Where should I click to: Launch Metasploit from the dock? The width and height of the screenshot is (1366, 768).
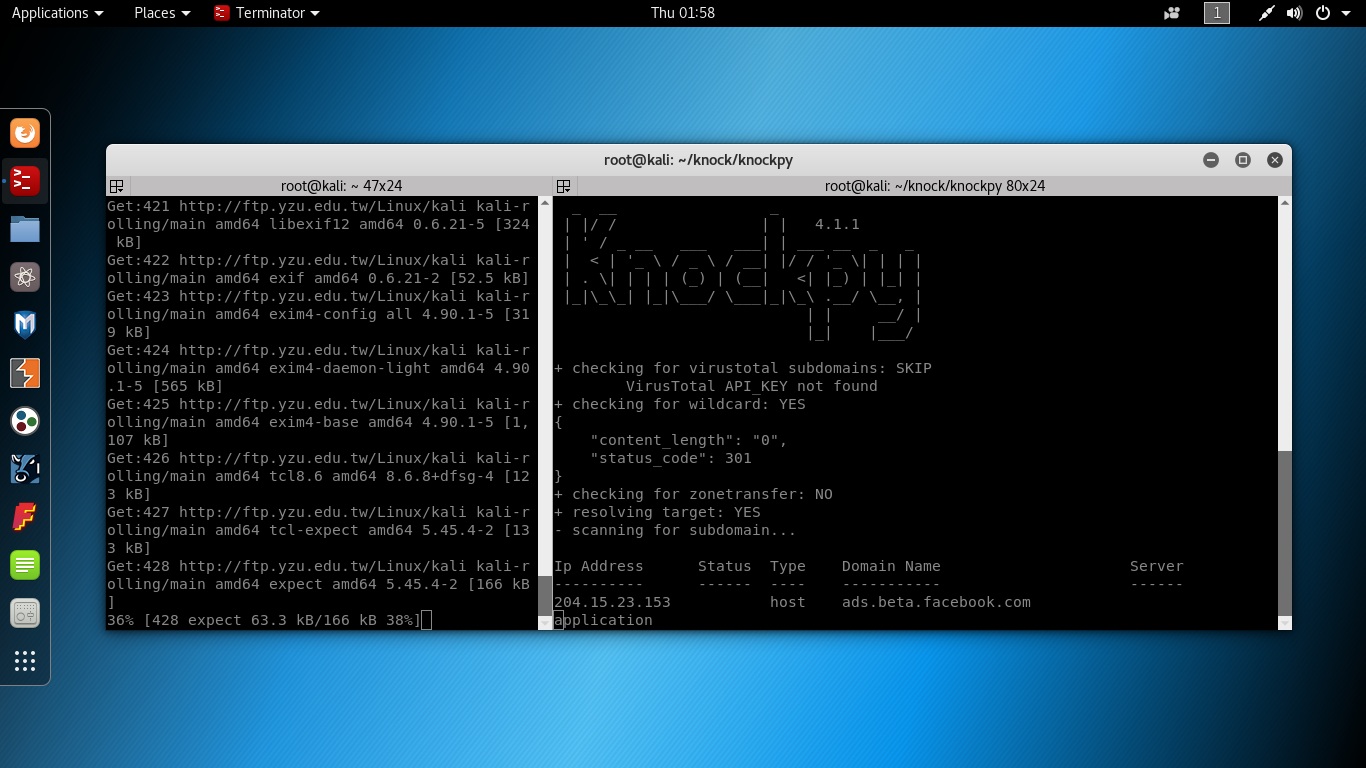click(x=25, y=325)
